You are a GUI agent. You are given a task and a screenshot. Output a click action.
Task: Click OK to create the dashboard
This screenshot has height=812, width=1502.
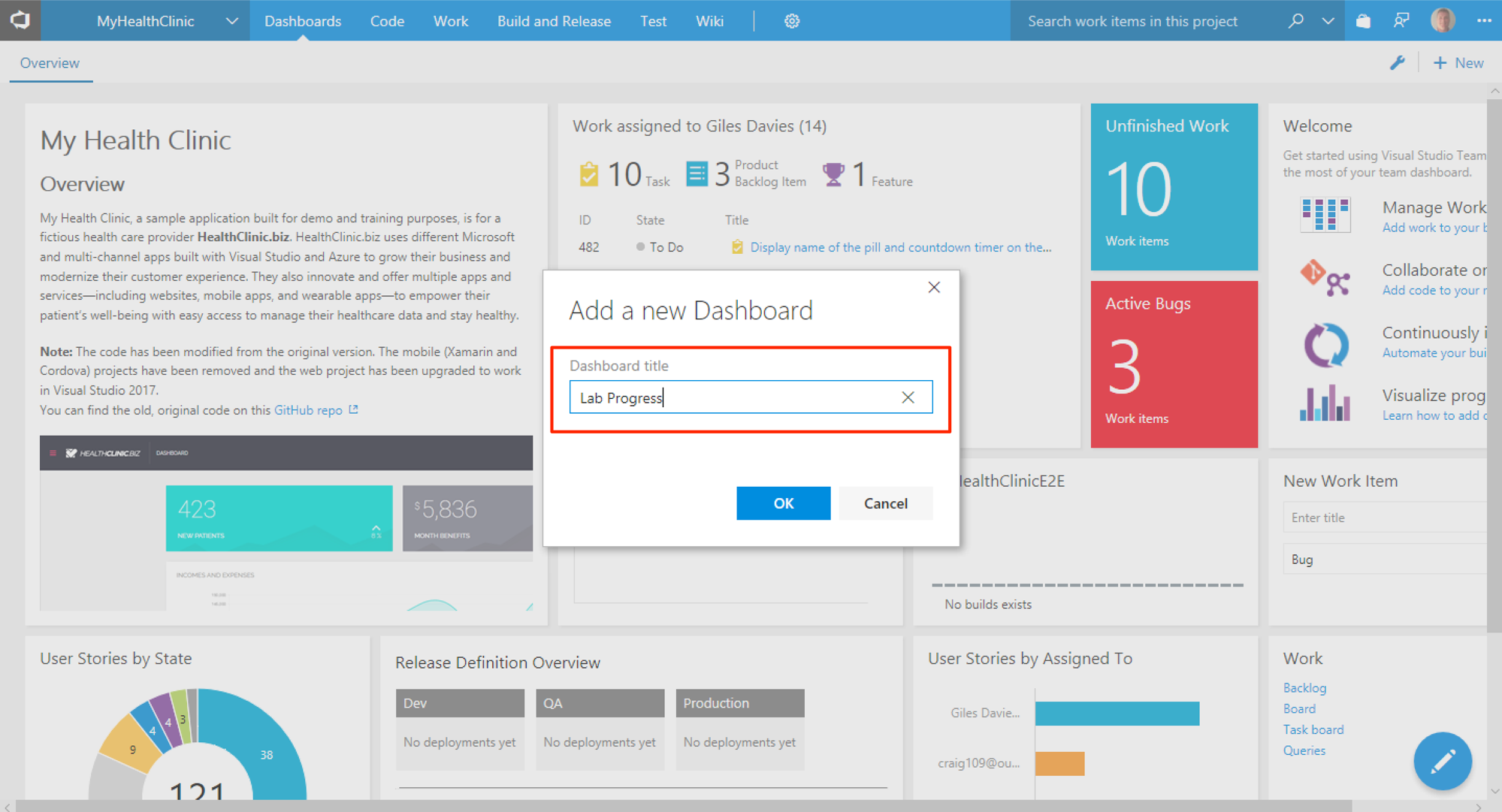[783, 503]
